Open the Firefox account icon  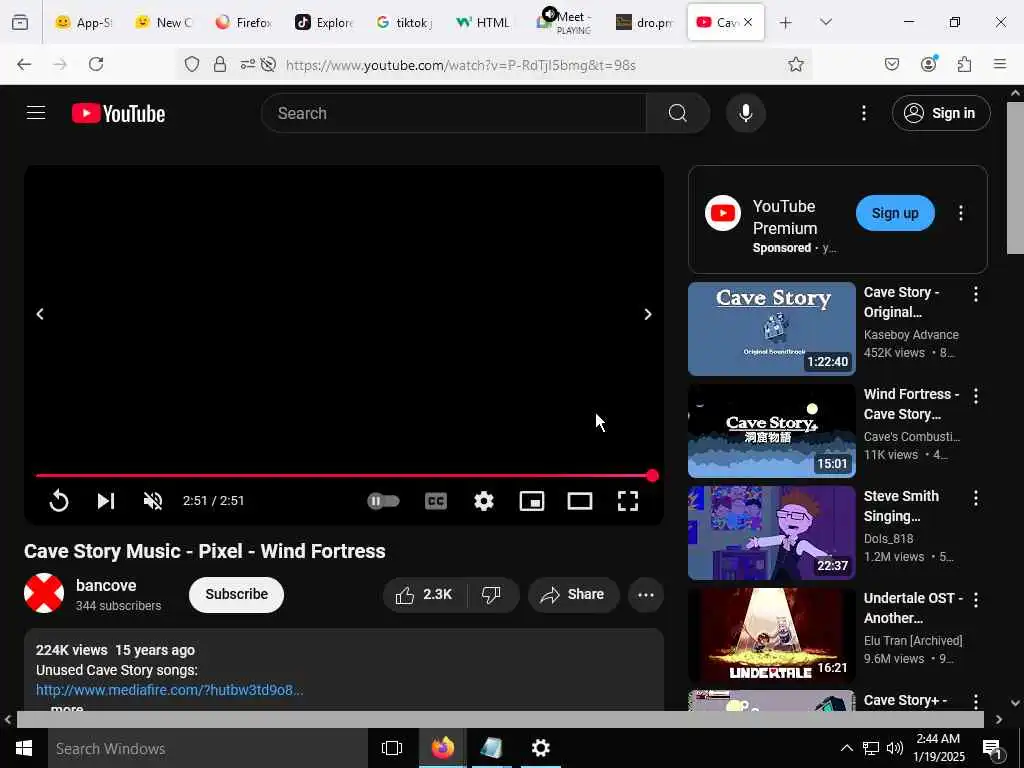928,64
